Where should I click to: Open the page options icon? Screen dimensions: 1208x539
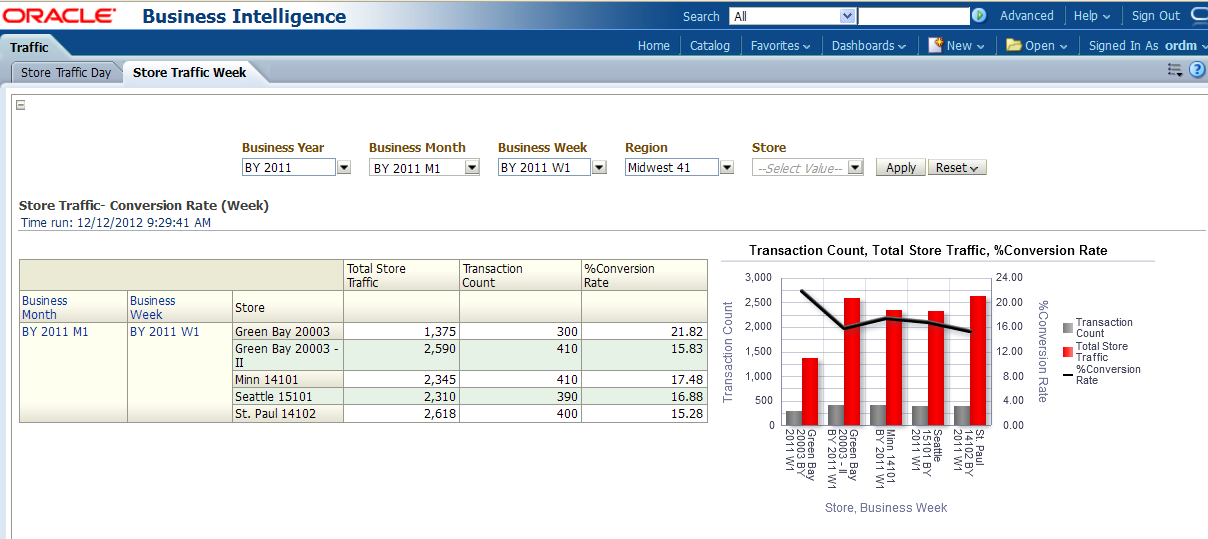(x=1175, y=70)
